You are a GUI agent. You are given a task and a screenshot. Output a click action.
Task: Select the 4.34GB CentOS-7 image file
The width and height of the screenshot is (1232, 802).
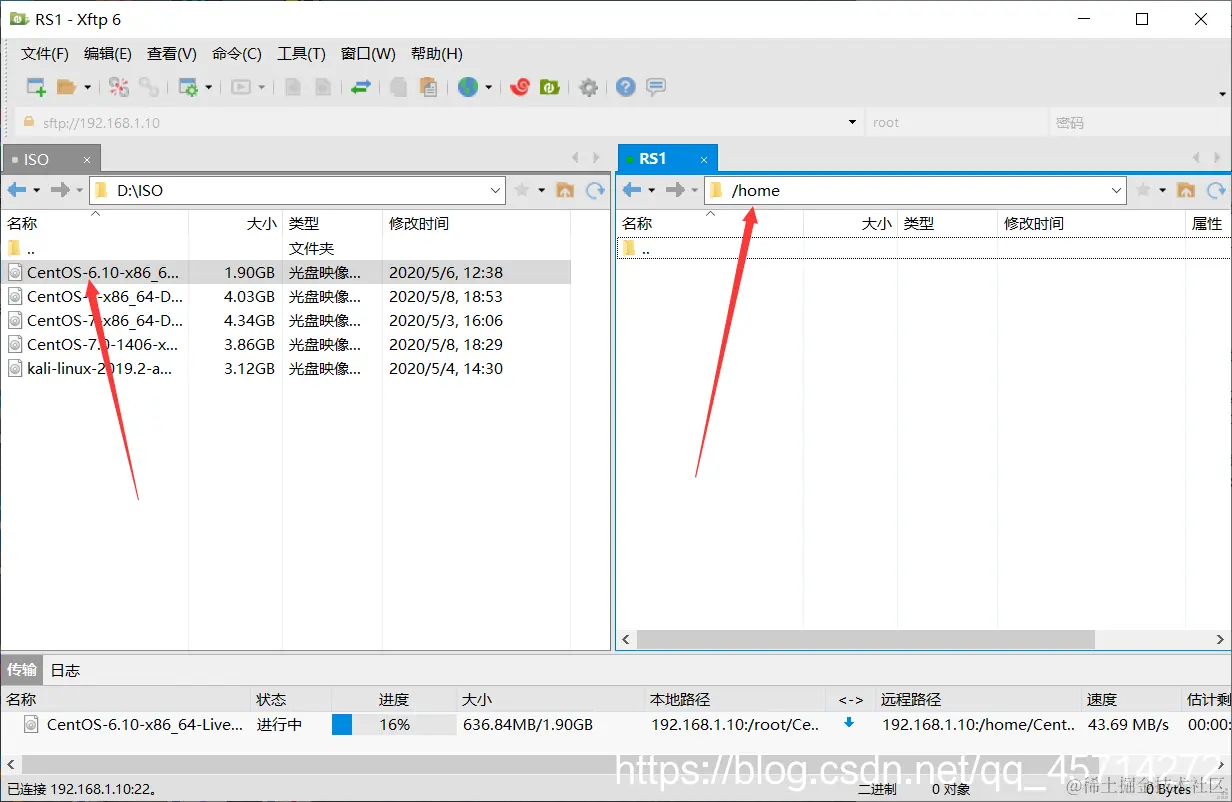286,320
